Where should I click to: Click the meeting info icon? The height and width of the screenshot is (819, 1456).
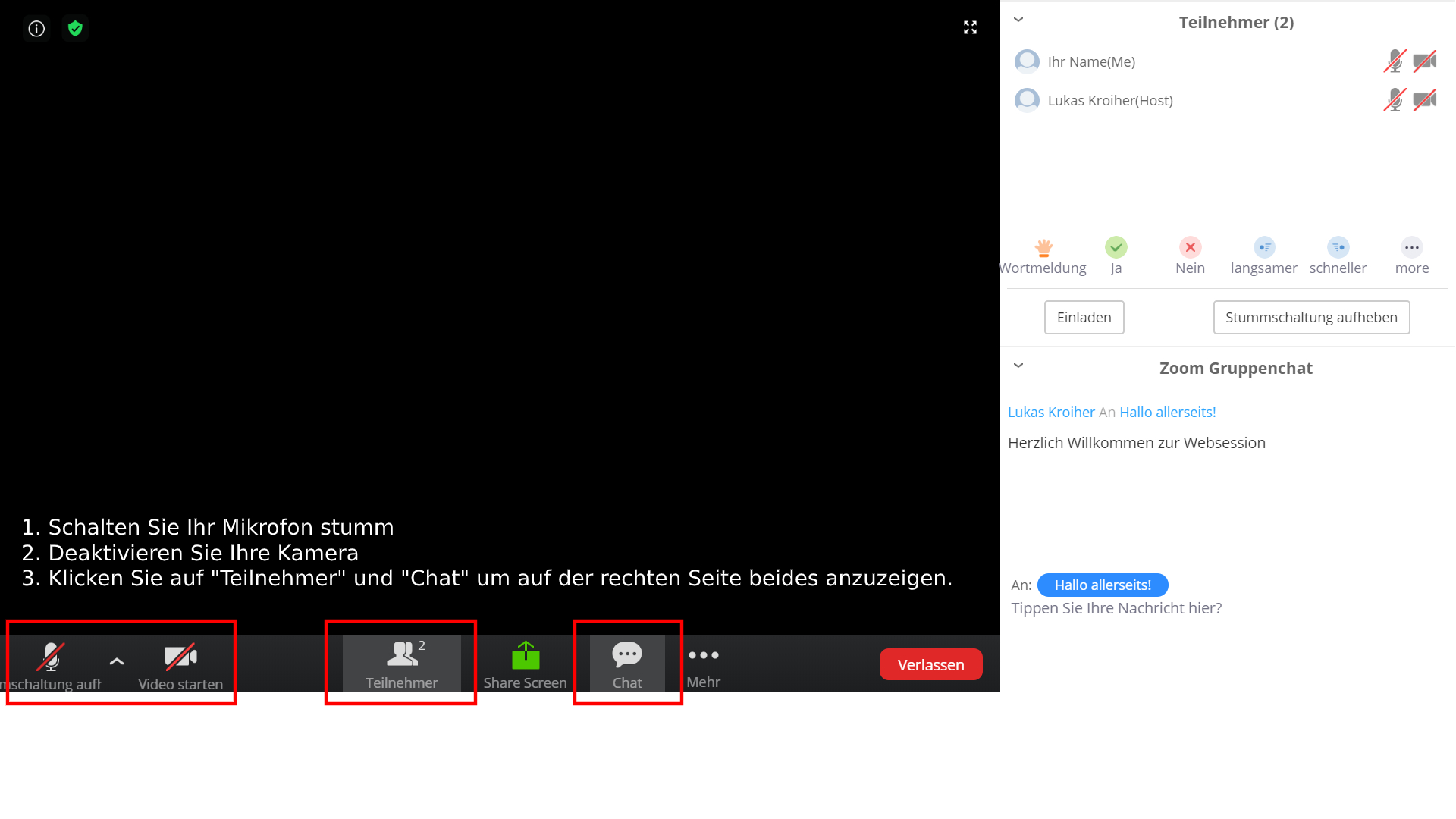[x=36, y=29]
